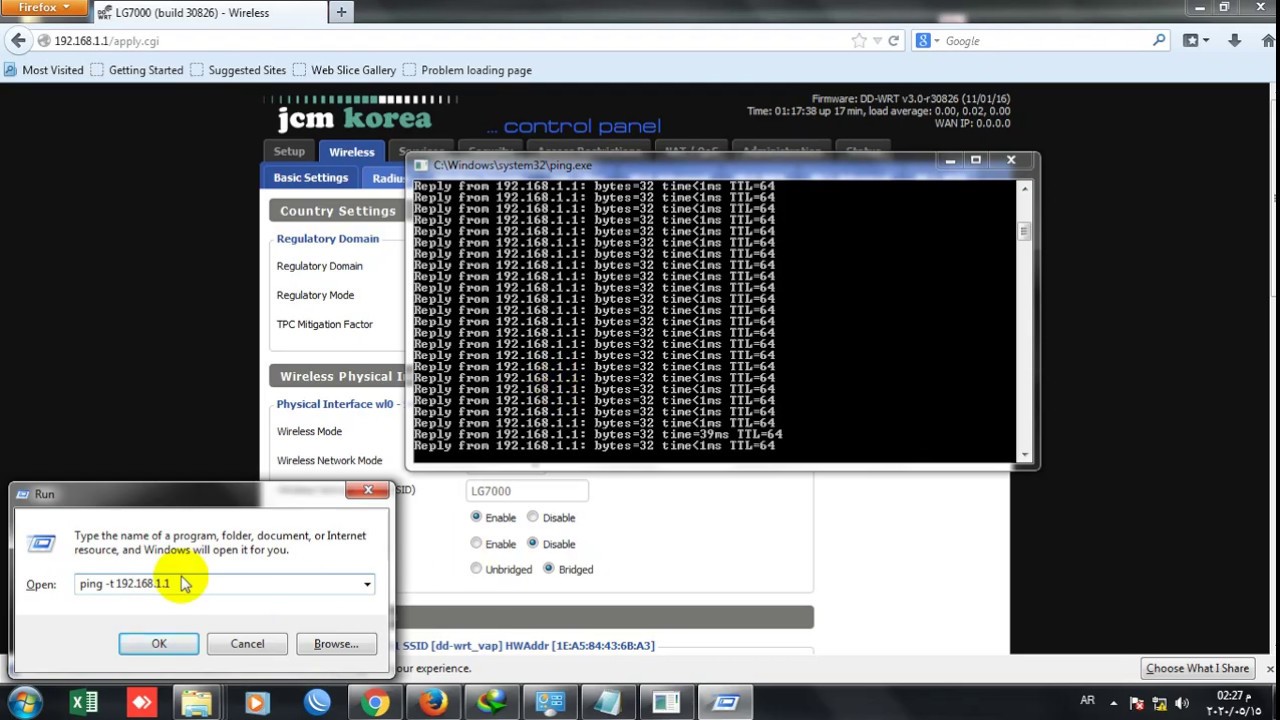Image resolution: width=1280 pixels, height=720 pixels.
Task: Open the taskbar clock and date
Action: point(1232,702)
